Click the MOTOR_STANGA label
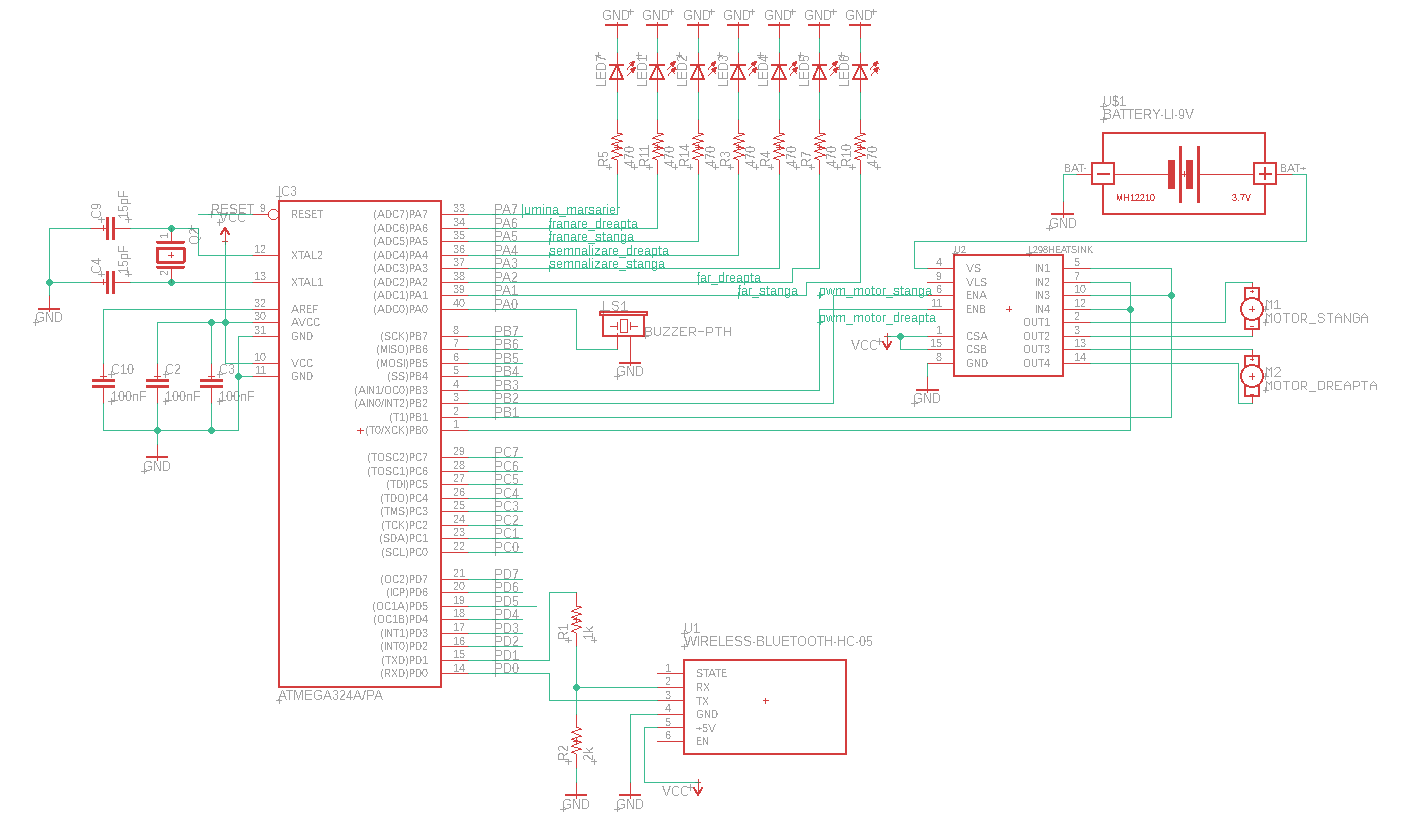 [1317, 318]
